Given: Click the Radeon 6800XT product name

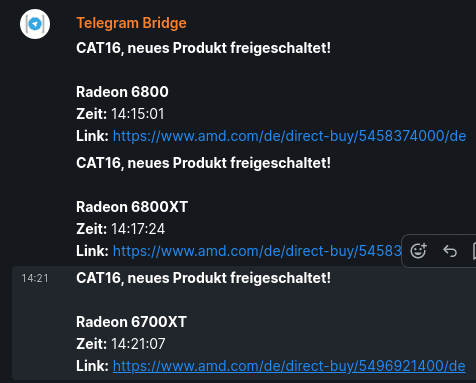Looking at the screenshot, I should [x=132, y=207].
